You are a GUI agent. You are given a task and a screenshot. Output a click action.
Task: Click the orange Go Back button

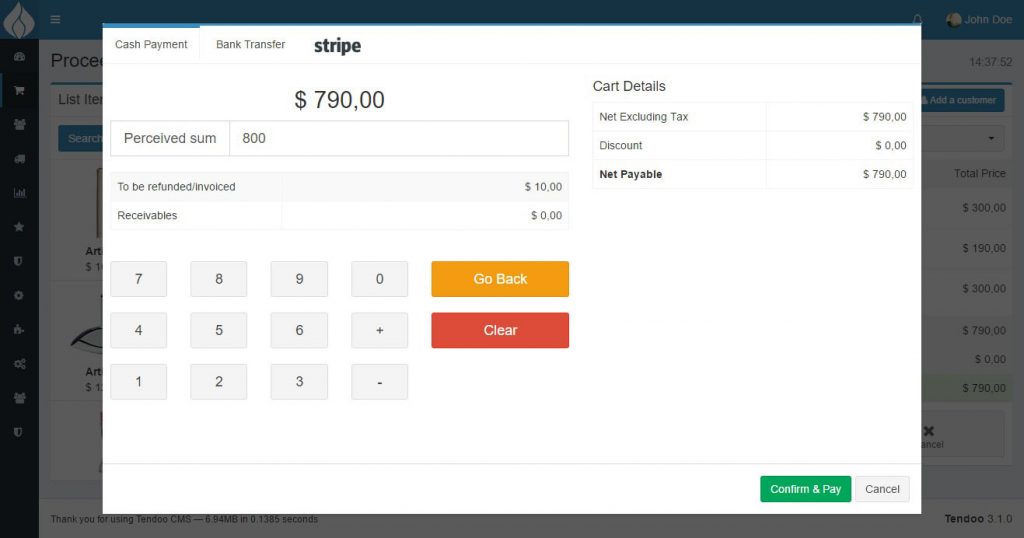coord(500,279)
